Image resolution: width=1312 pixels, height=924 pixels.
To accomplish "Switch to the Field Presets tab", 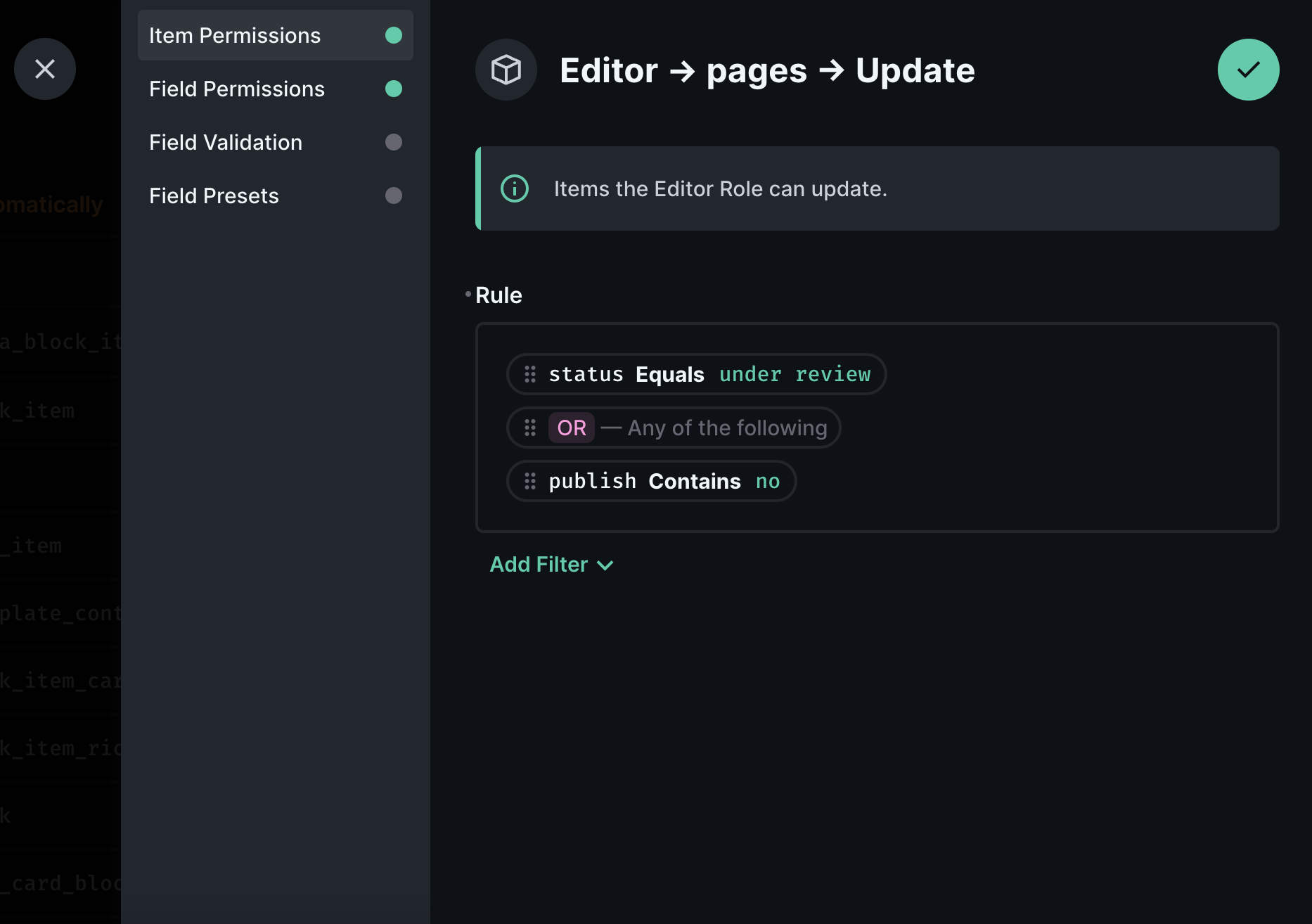I will (276, 195).
